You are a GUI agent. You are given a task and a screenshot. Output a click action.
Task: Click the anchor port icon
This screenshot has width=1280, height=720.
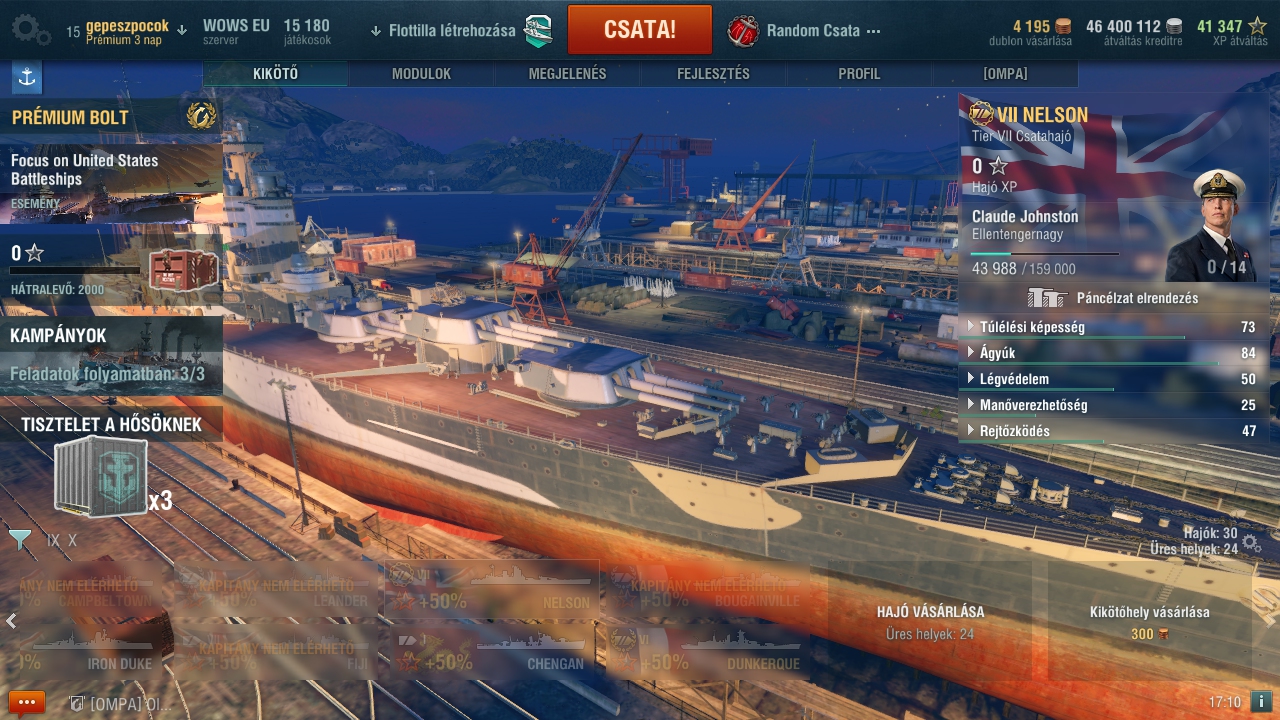(27, 77)
